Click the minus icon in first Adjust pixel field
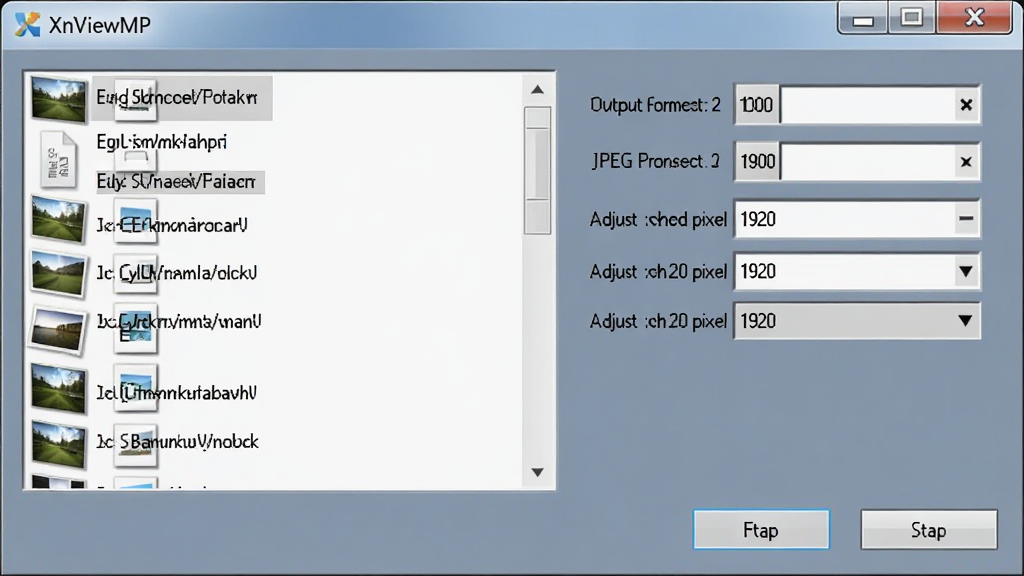This screenshot has height=576, width=1024. 966,219
